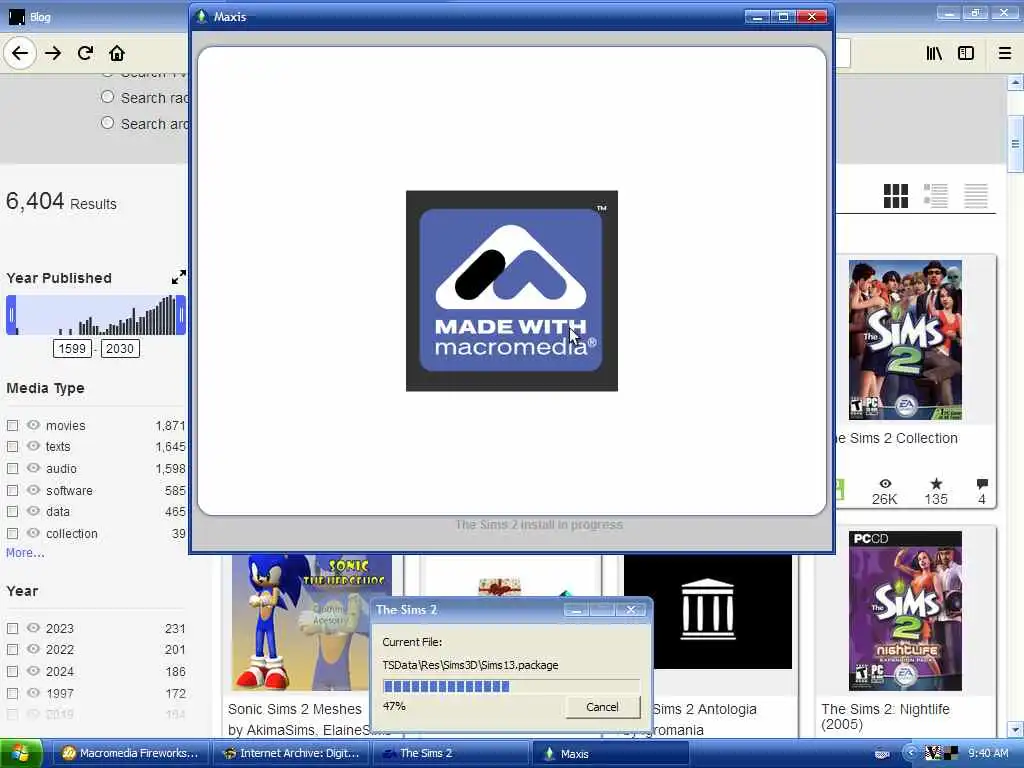Viewport: 1024px width, 768px height.
Task: Switch to Internet Archive taskbar button
Action: pos(291,754)
